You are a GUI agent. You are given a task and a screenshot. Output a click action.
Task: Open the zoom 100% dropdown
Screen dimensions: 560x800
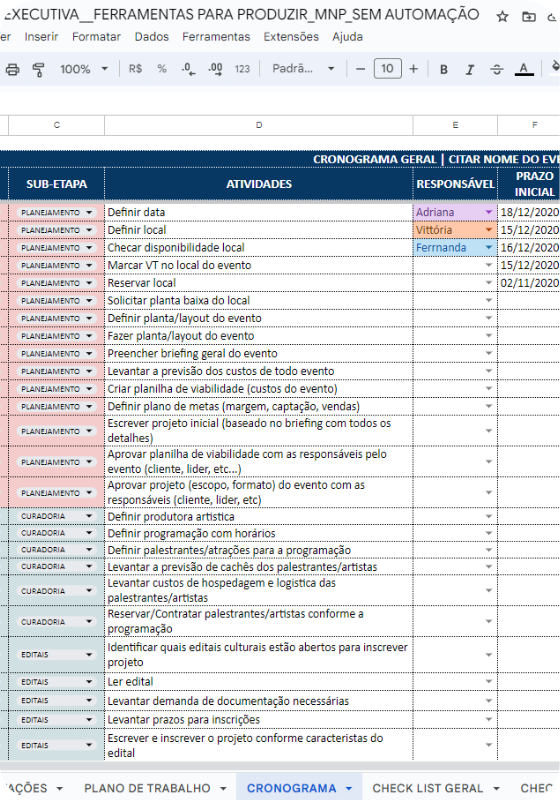pyautogui.click(x=84, y=68)
